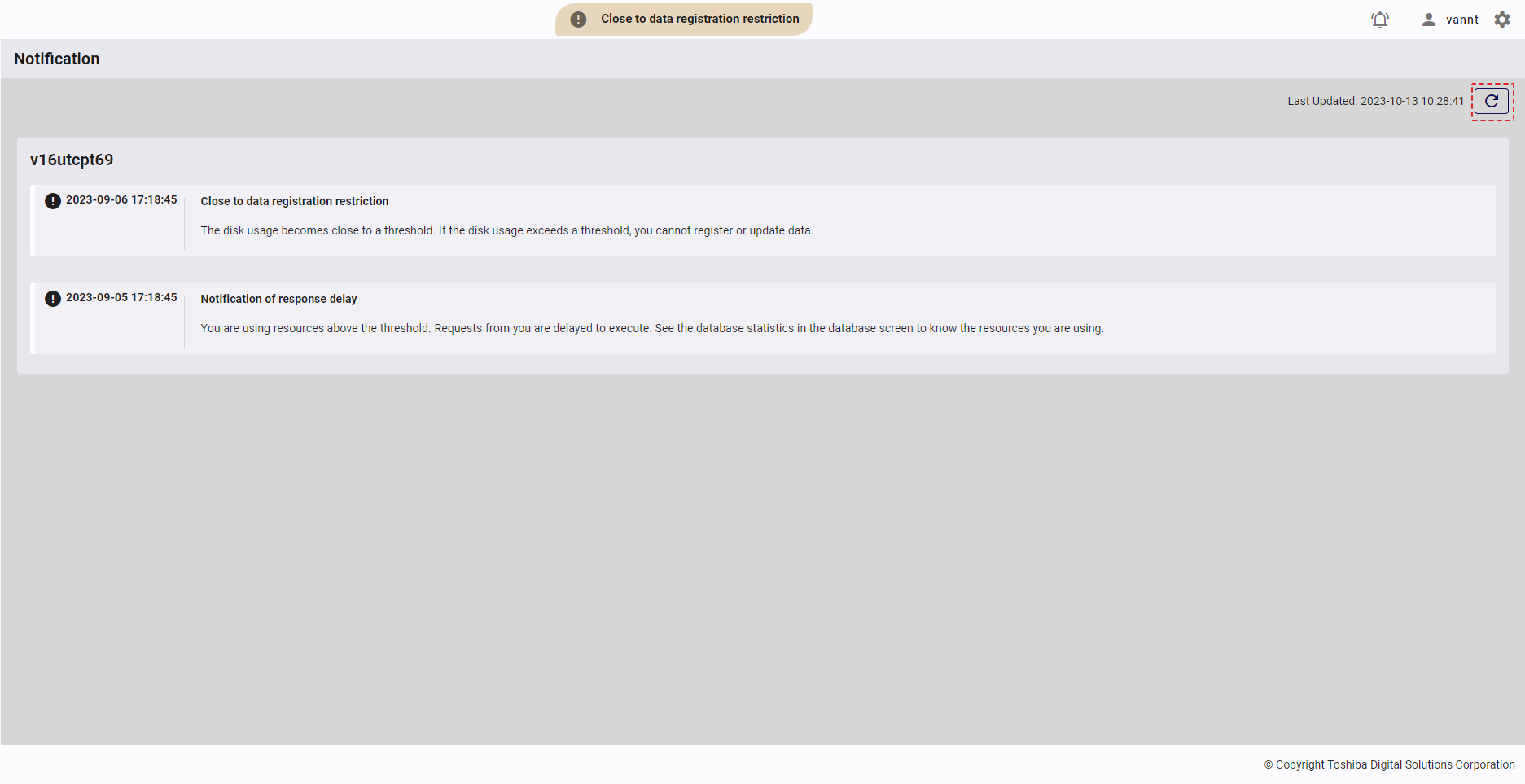Click the top banner text about data registration restriction
1525x784 pixels.
pos(699,19)
